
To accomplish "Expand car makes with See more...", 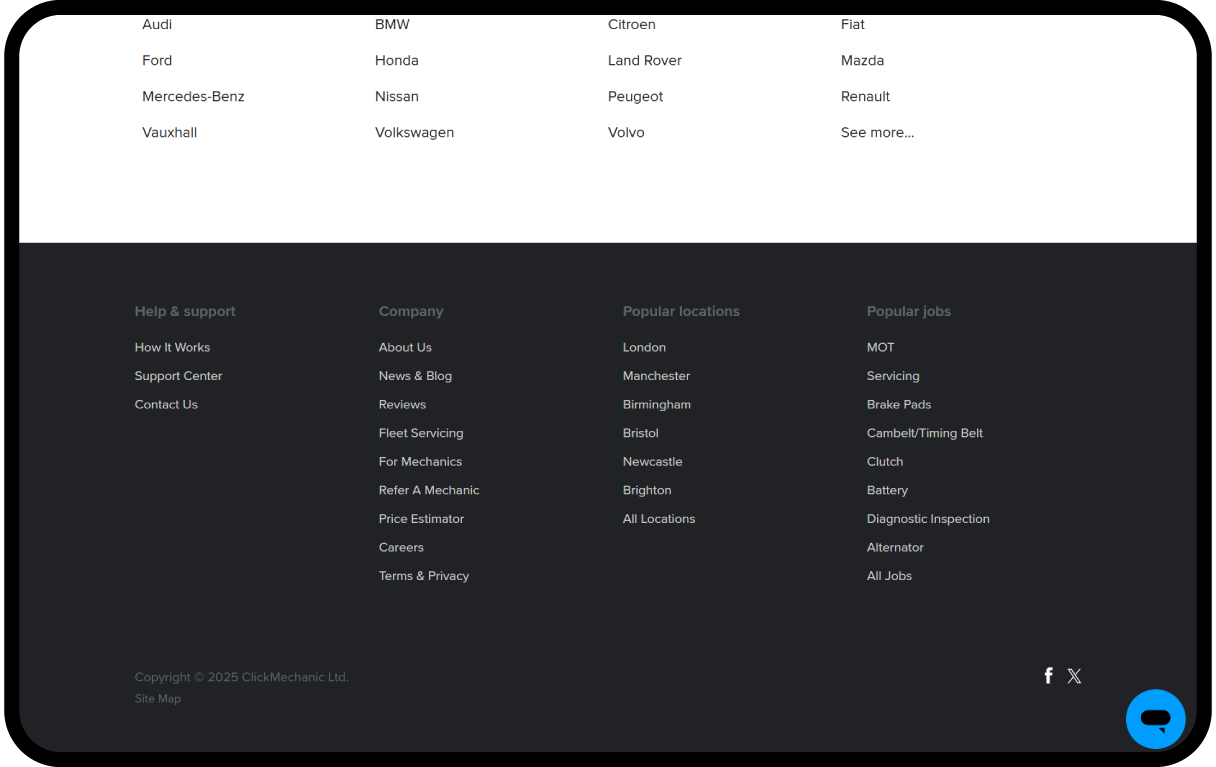I will coord(877,132).
